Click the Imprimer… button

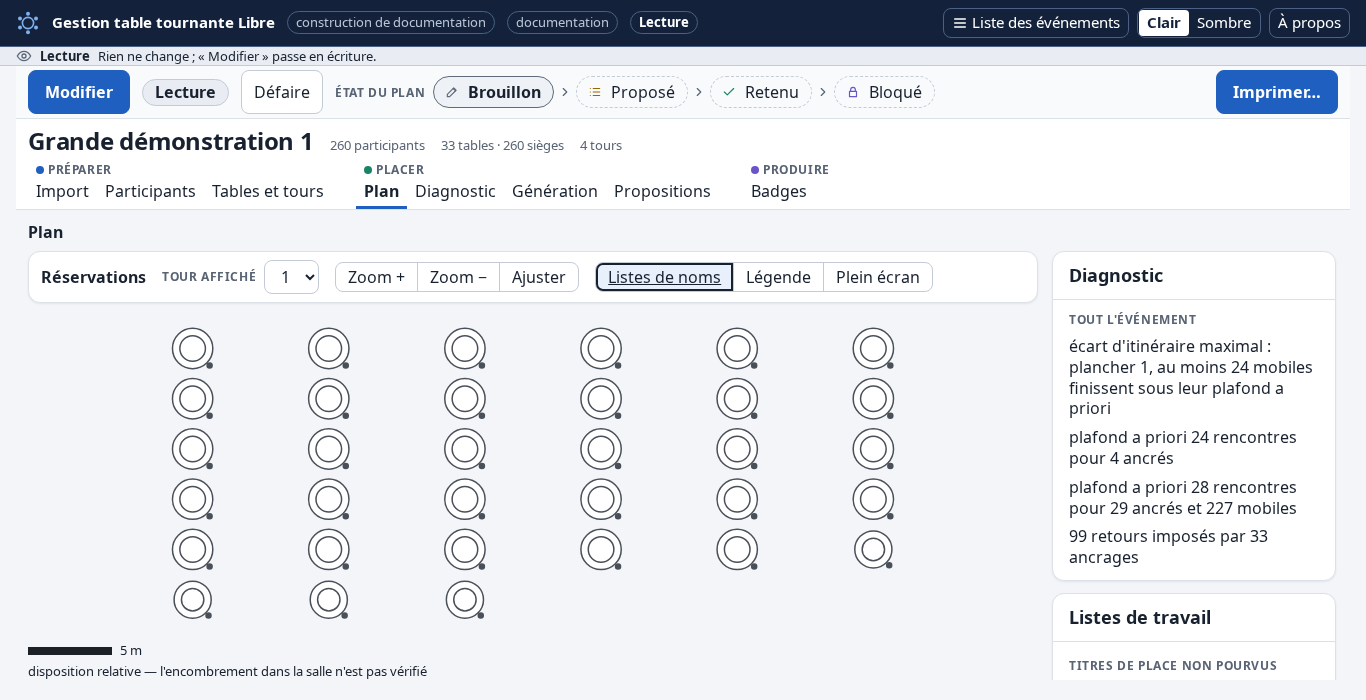pos(1277,92)
